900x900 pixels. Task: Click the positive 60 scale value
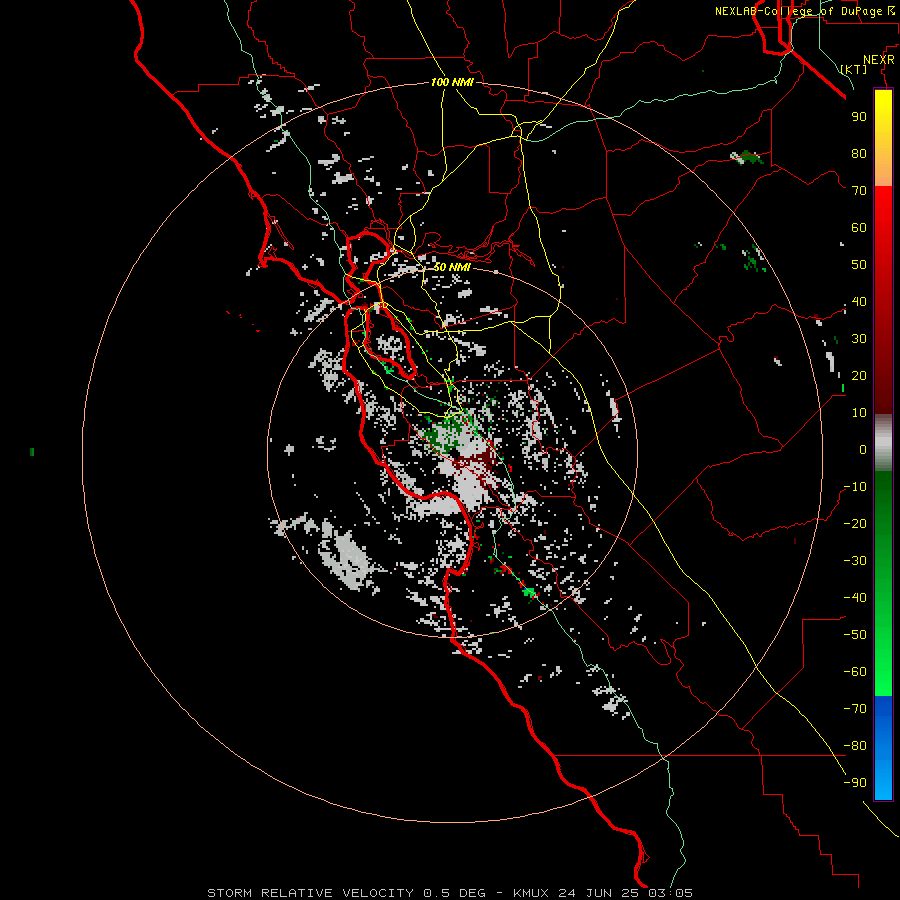pos(859,227)
